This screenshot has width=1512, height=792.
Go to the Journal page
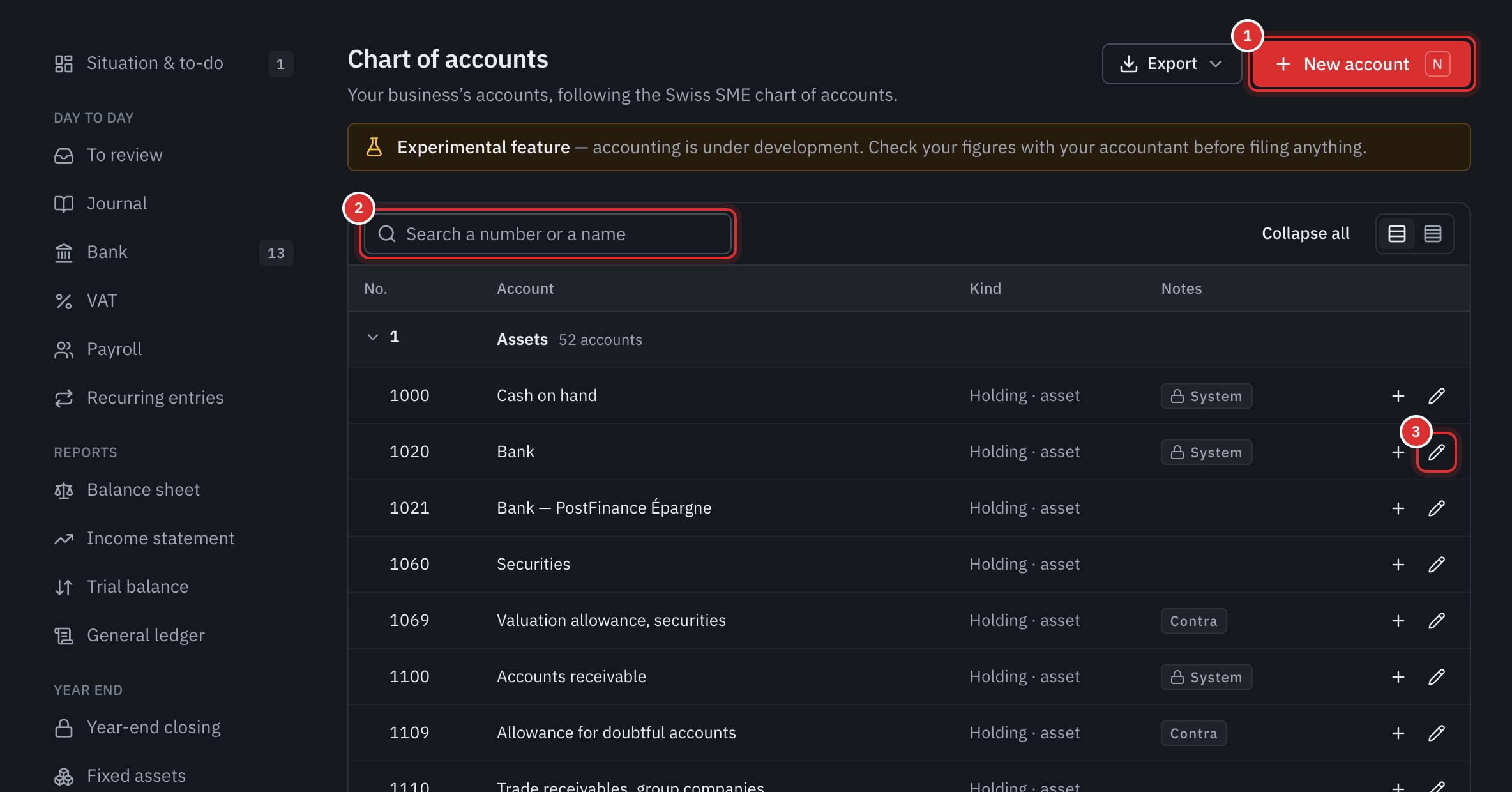[x=172, y=204]
